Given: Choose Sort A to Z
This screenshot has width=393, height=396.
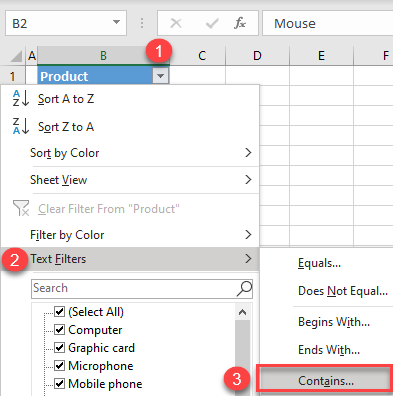Looking at the screenshot, I should coord(130,99).
